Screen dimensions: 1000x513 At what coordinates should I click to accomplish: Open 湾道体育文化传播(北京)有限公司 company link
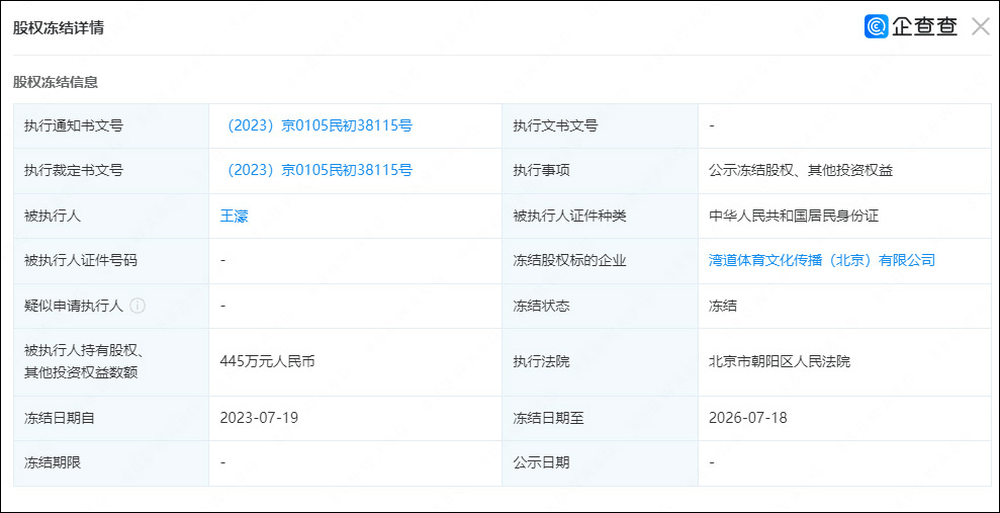coord(821,260)
